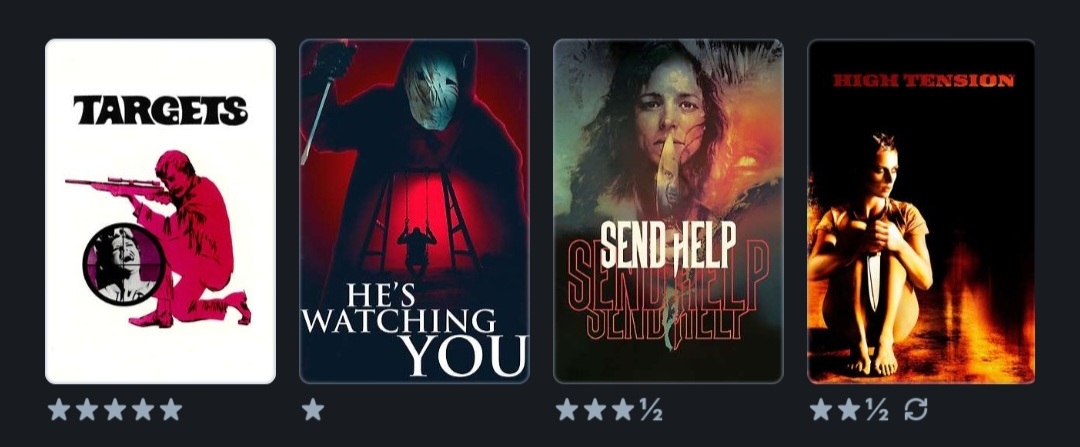Select the Send Help film poster
The height and width of the screenshot is (447, 1080).
pyautogui.click(x=668, y=211)
